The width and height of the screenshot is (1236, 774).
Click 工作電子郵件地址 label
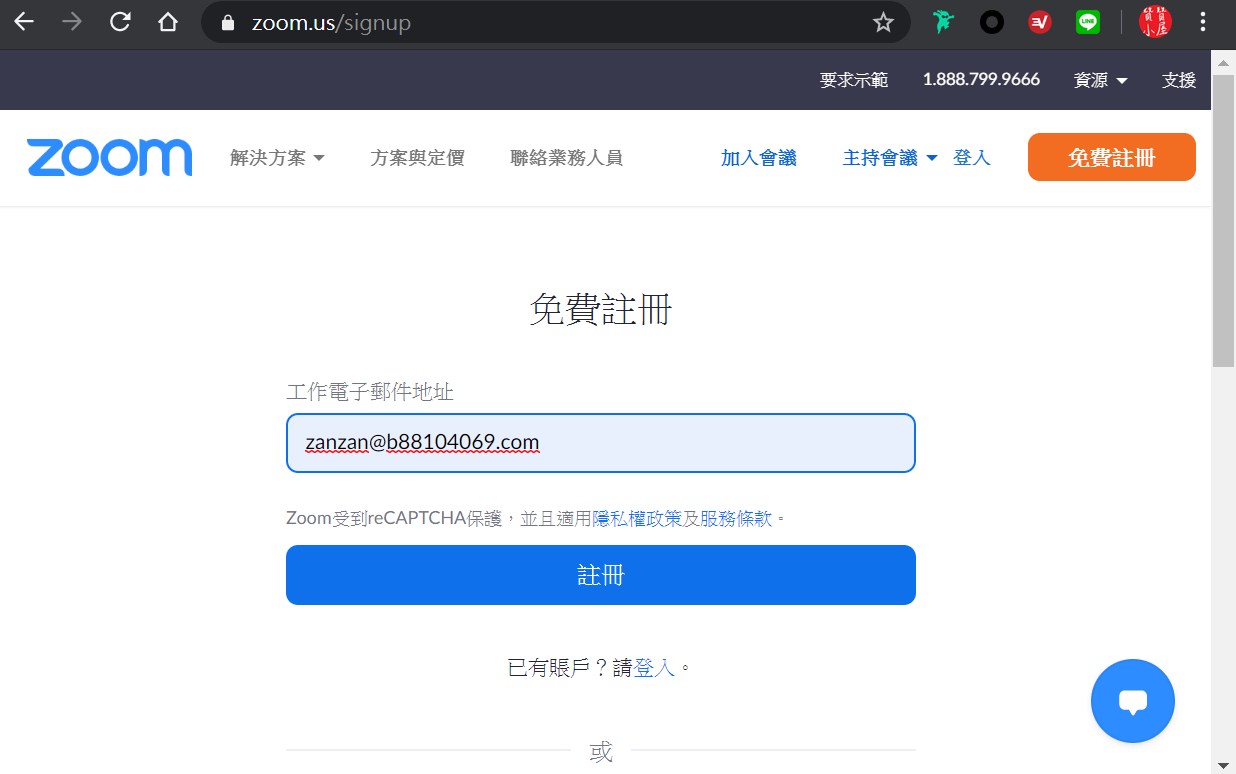(x=370, y=392)
